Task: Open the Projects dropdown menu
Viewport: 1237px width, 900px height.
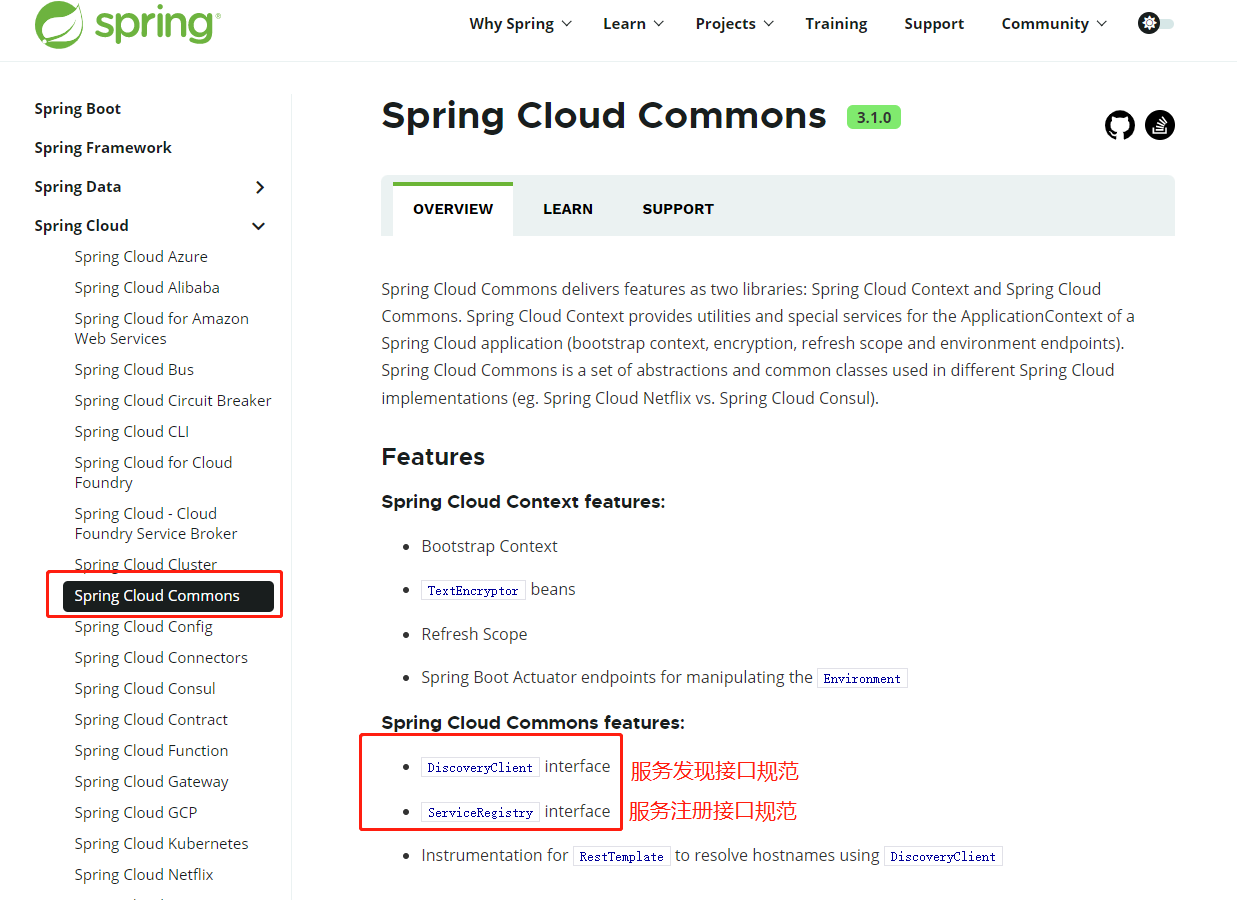Action: pos(735,24)
